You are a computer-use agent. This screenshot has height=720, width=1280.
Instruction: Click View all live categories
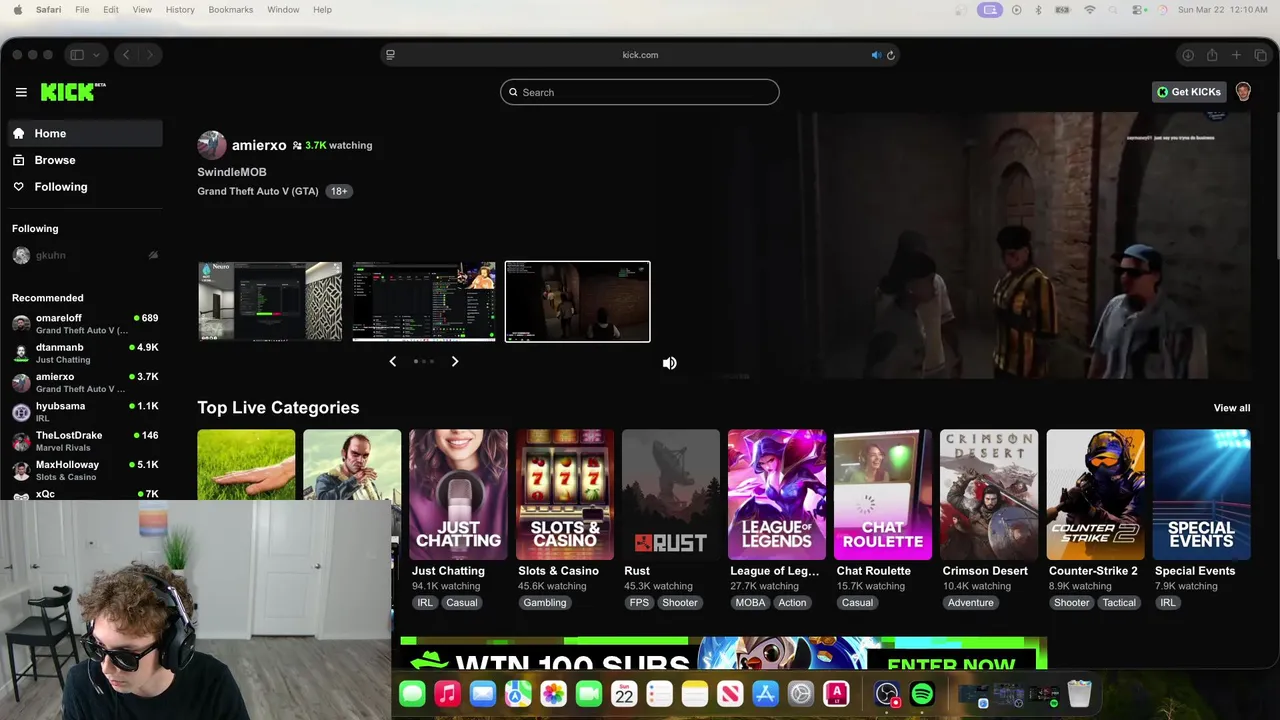(1232, 408)
